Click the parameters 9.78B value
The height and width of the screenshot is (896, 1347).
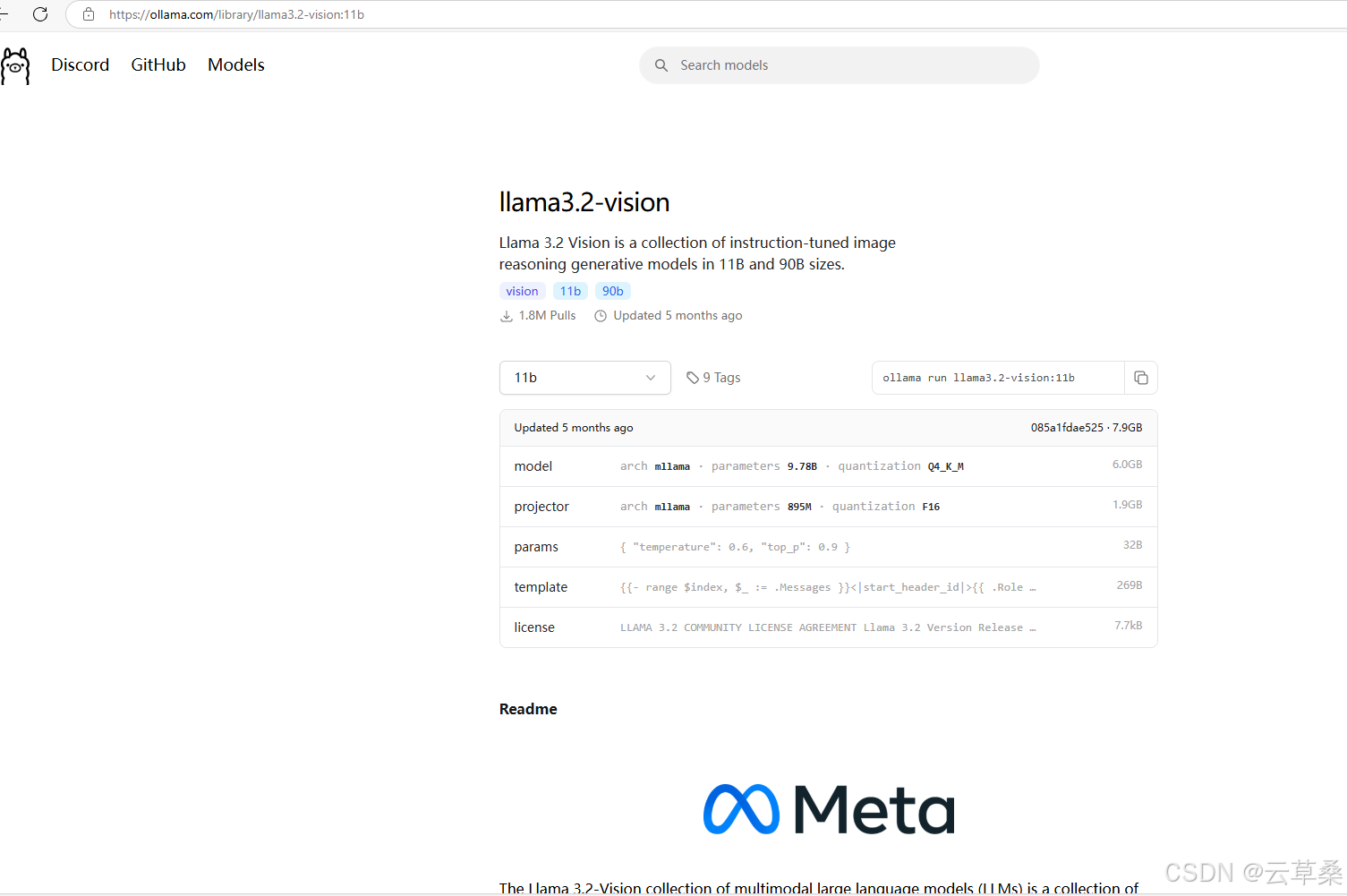(802, 466)
